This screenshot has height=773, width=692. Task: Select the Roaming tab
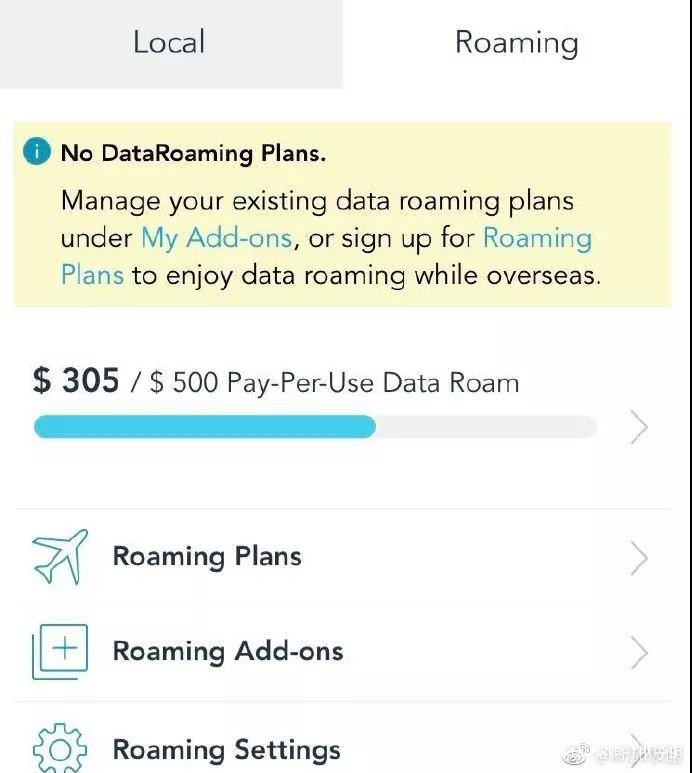tap(516, 42)
